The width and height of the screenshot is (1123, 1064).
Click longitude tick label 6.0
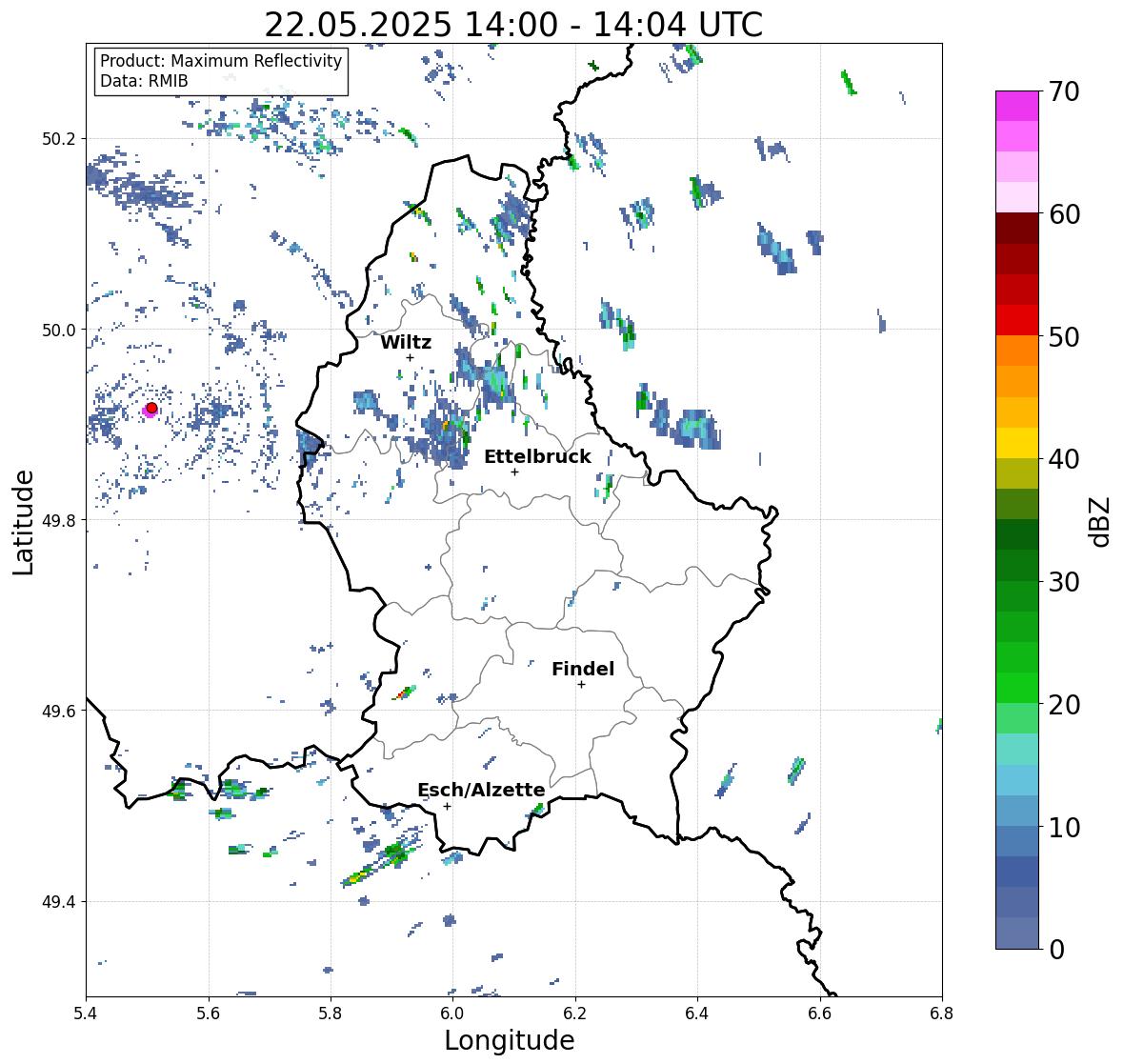coord(452,1013)
